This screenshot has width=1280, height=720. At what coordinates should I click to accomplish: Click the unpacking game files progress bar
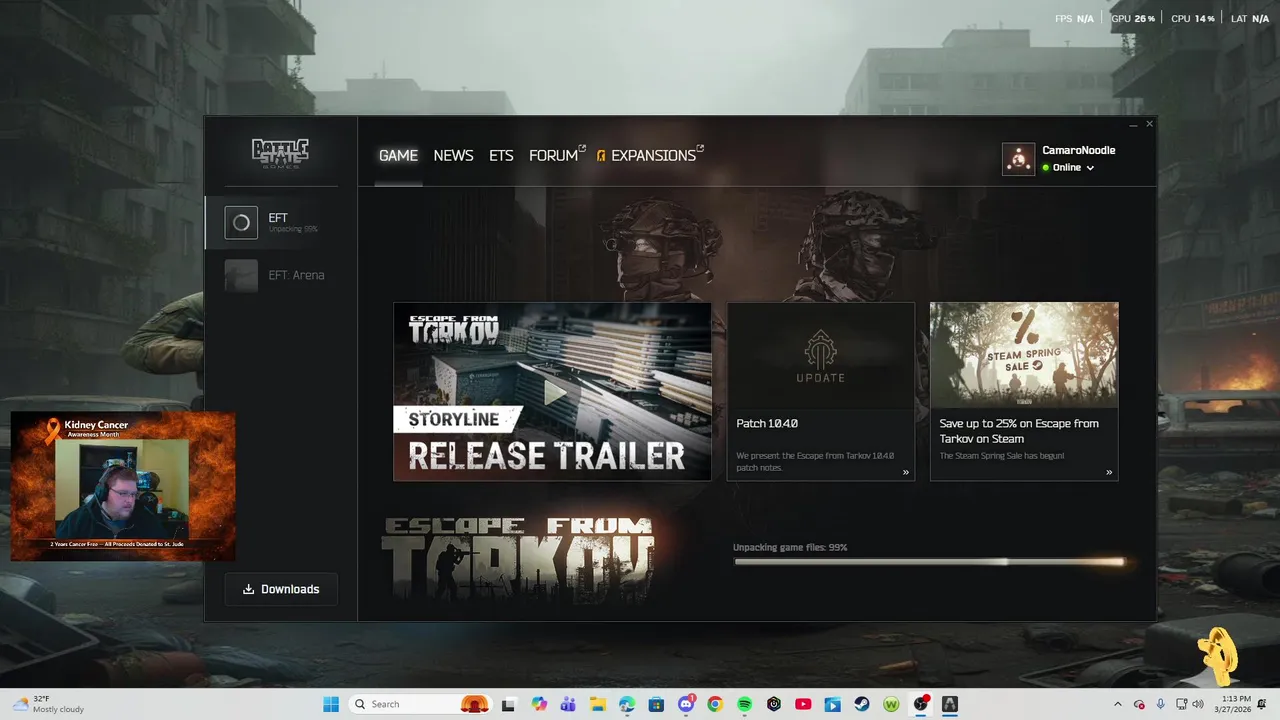[929, 562]
